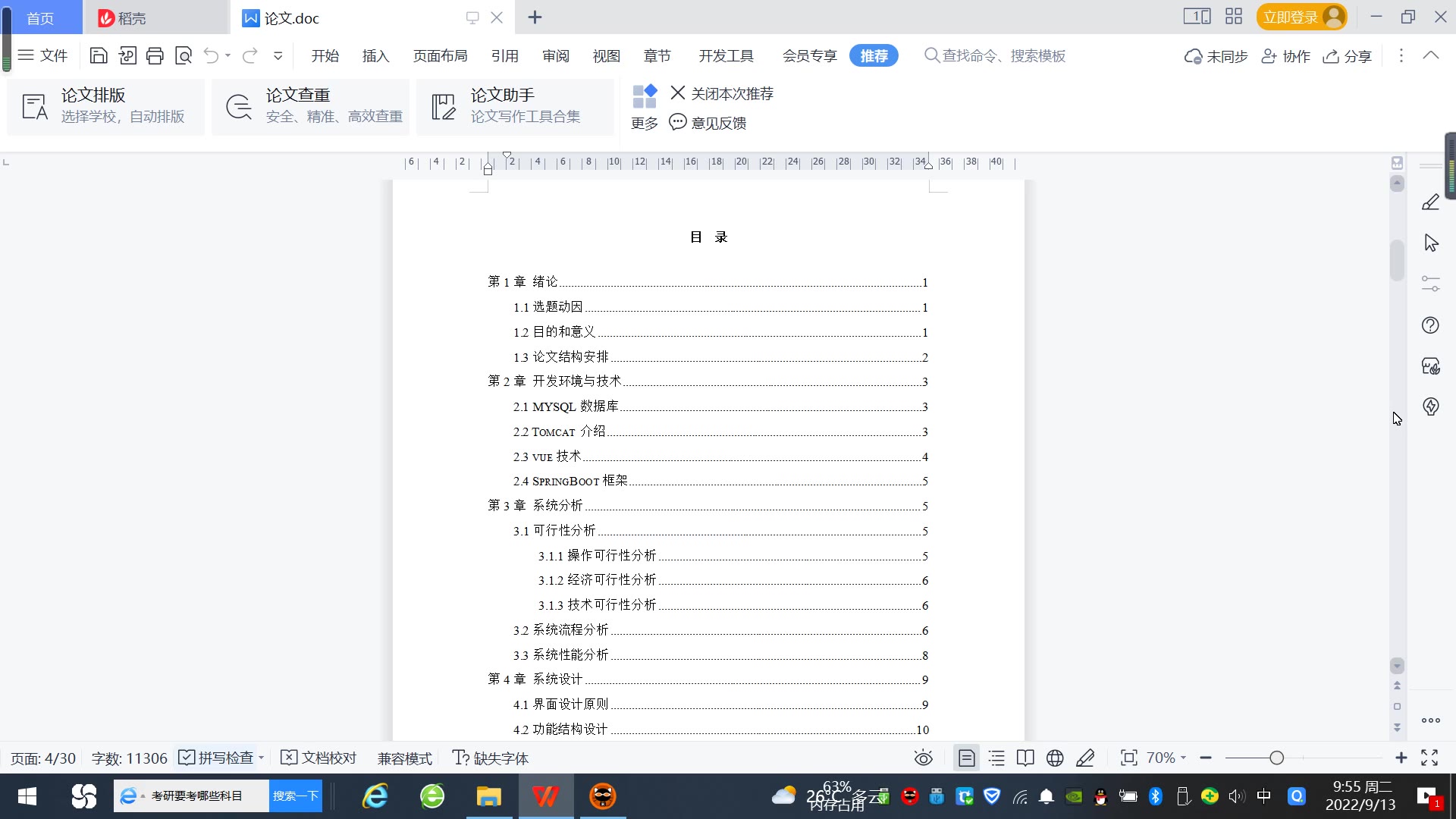1456x819 pixels.
Task: Open the Windows Start menu
Action: pyautogui.click(x=27, y=796)
